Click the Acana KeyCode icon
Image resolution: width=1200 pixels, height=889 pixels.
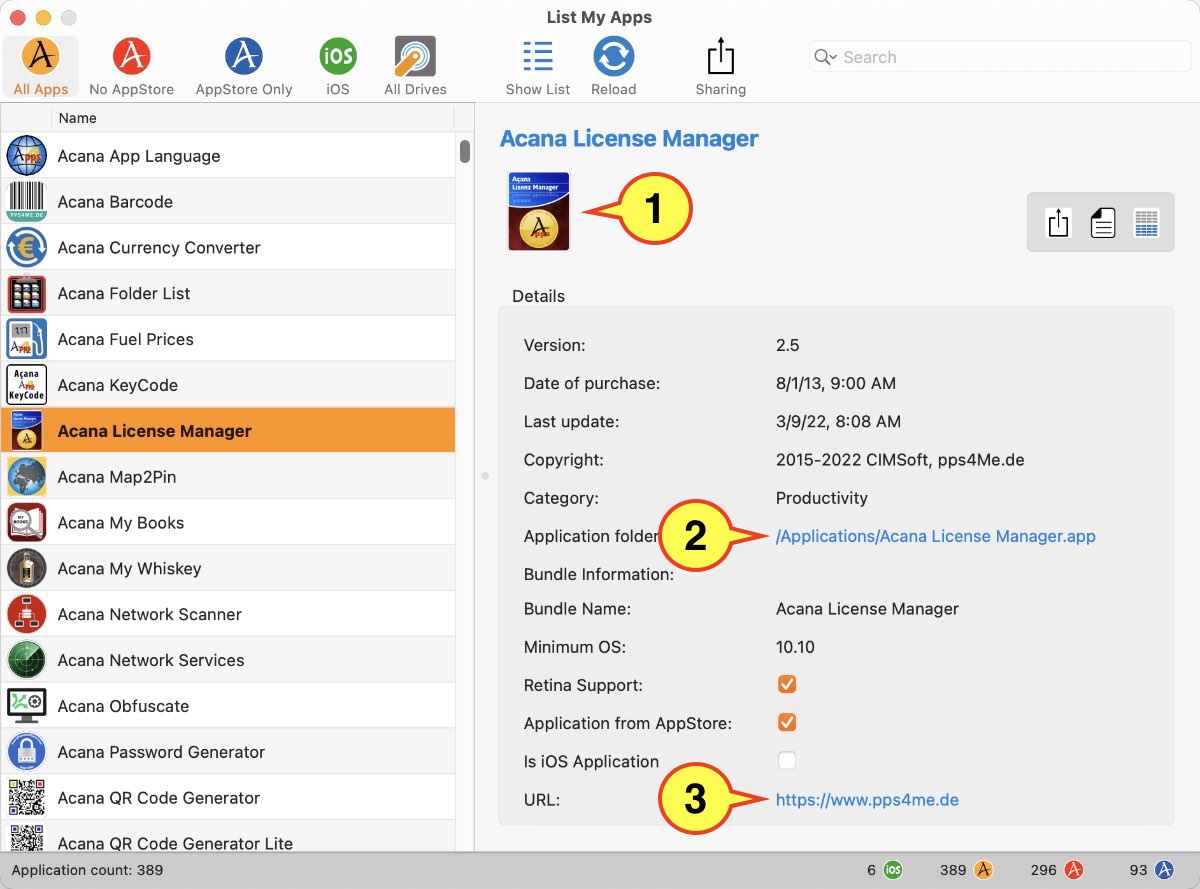[x=27, y=386]
